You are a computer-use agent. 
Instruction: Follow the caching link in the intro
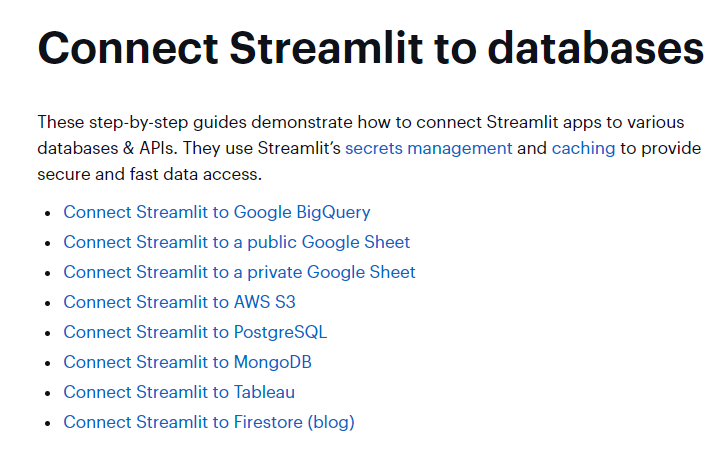click(584, 148)
